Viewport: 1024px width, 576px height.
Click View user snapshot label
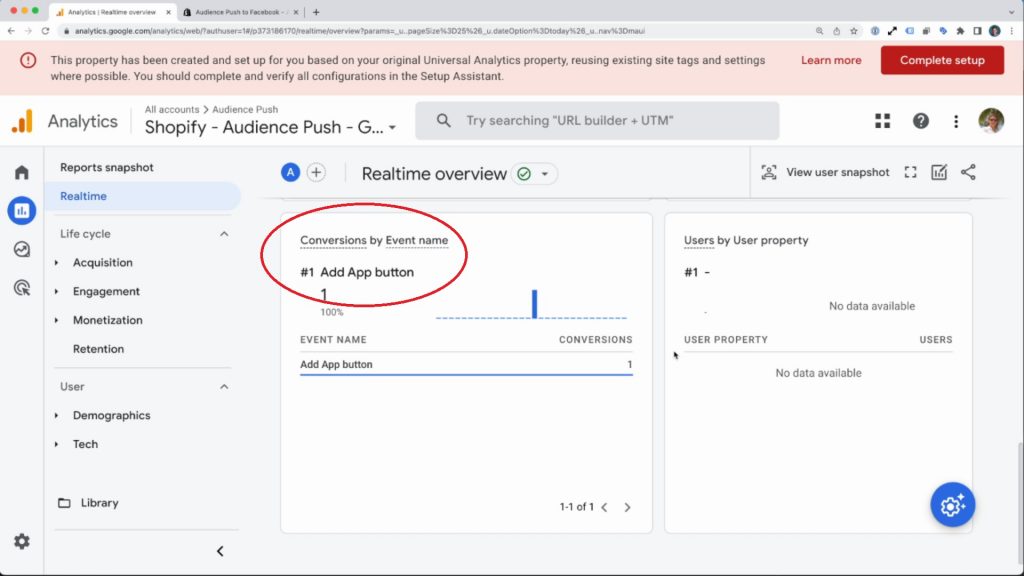[x=837, y=172]
